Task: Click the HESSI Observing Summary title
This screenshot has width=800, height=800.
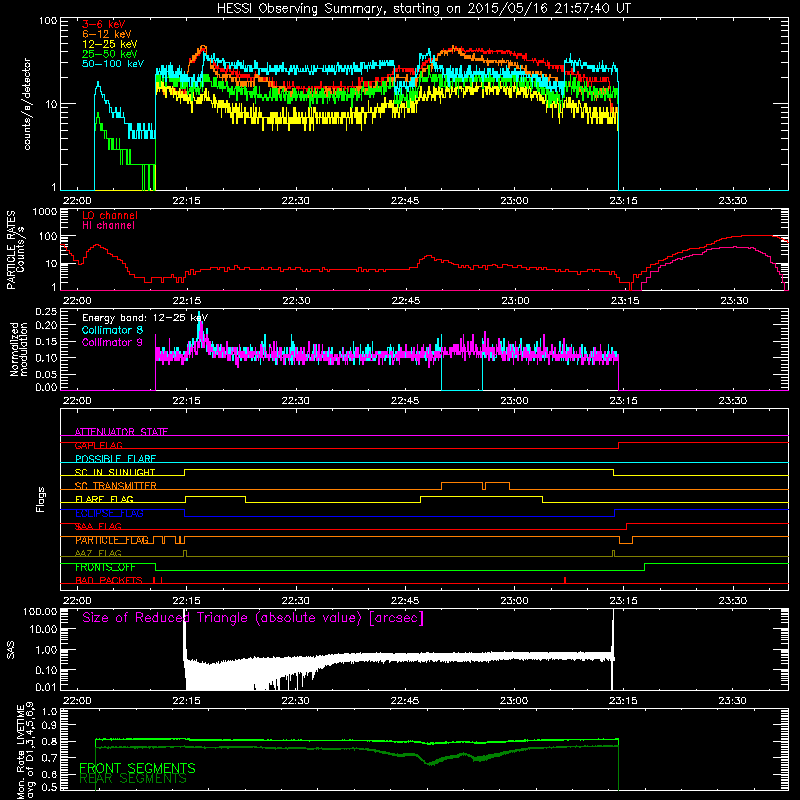Action: [423, 9]
